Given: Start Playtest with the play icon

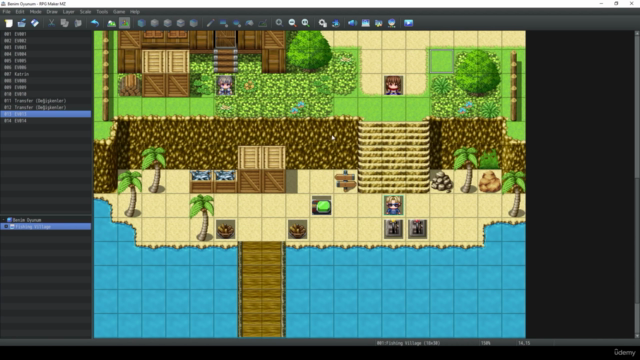Looking at the screenshot, I should (409, 23).
